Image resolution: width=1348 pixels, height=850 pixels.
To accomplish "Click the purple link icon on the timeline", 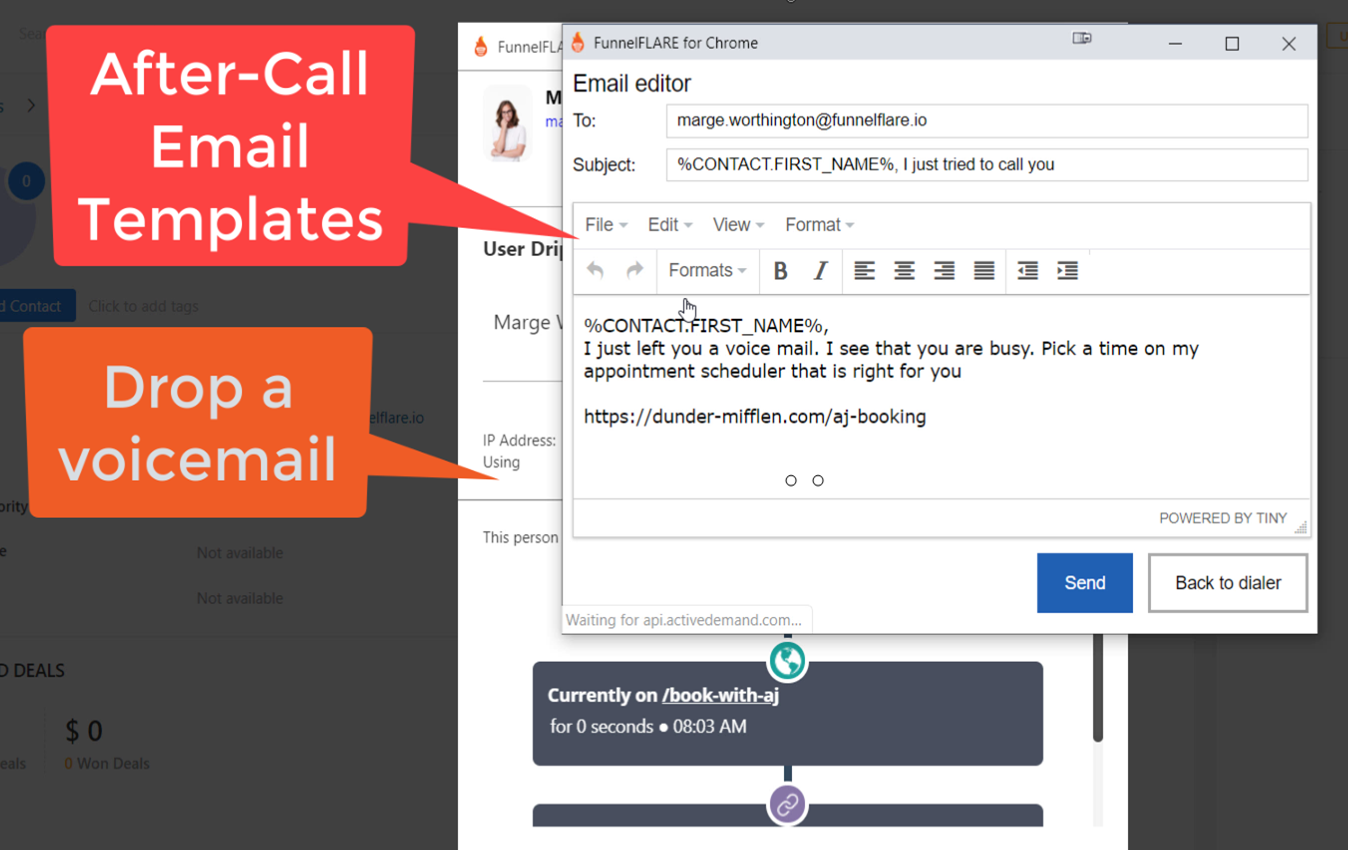I will [787, 804].
